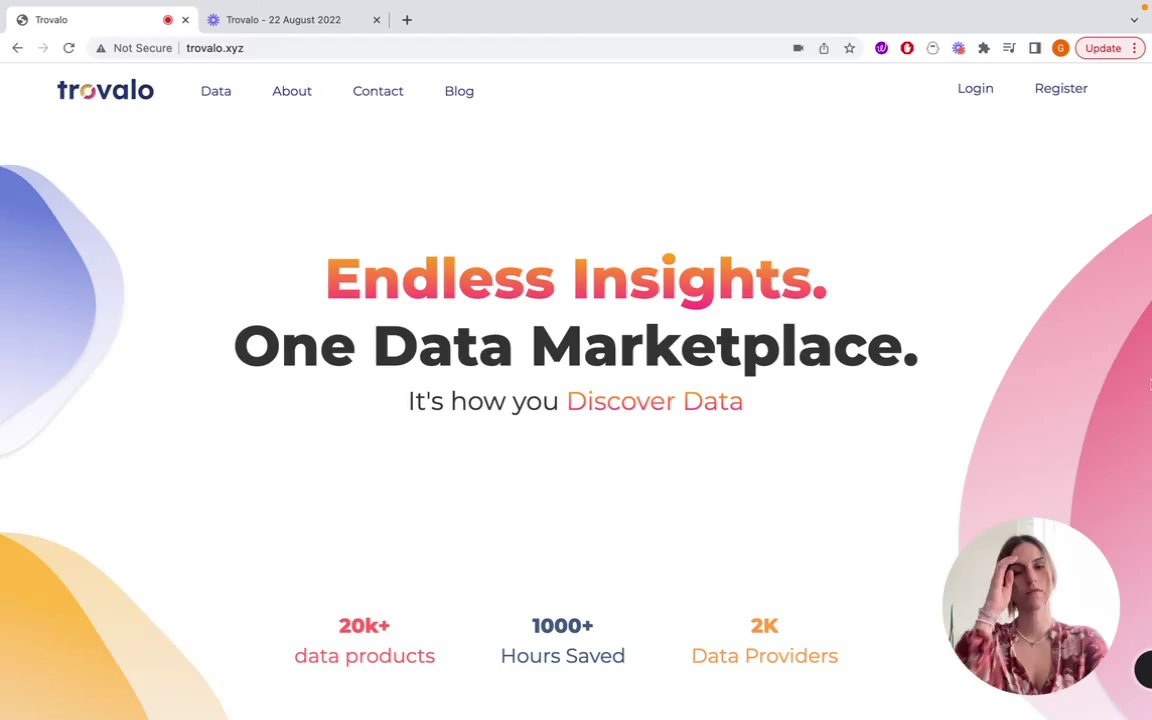Screen dimensions: 1152x720
Task: Click the 20k+ data products stat
Action: [364, 641]
